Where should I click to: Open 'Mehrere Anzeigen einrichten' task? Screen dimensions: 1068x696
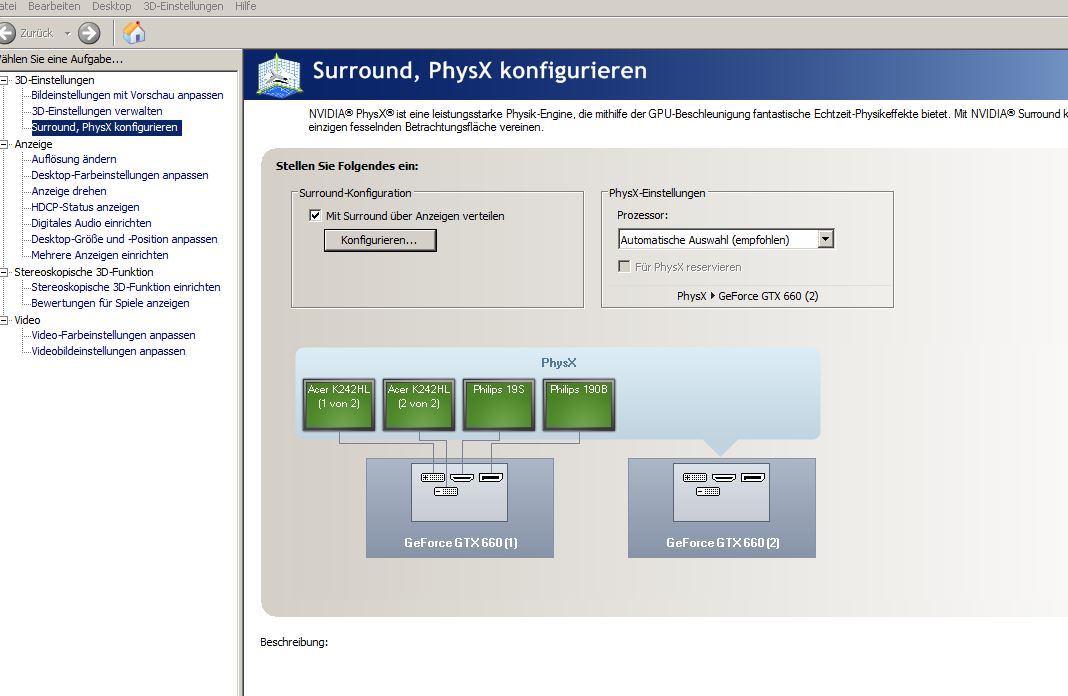pos(99,255)
